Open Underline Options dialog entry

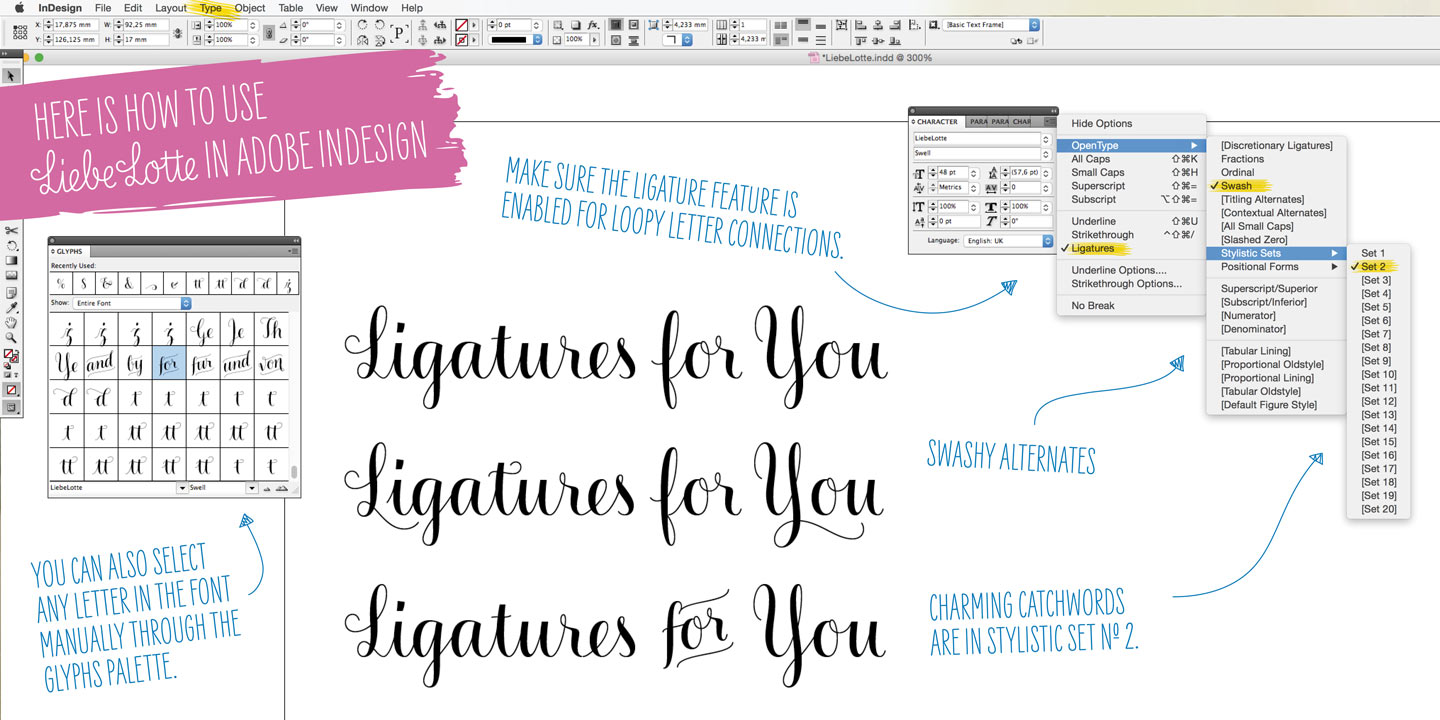click(1118, 270)
